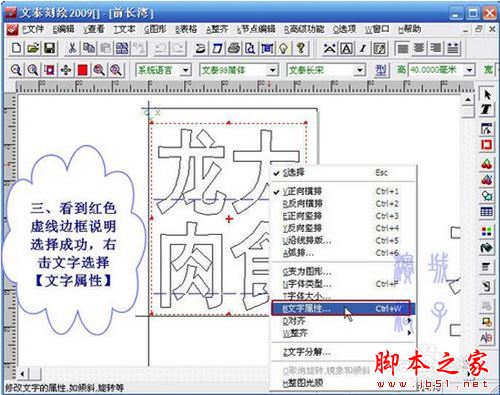This screenshot has width=500, height=395.
Task: Click vertical scrollbar up arrow
Action: click(x=468, y=100)
